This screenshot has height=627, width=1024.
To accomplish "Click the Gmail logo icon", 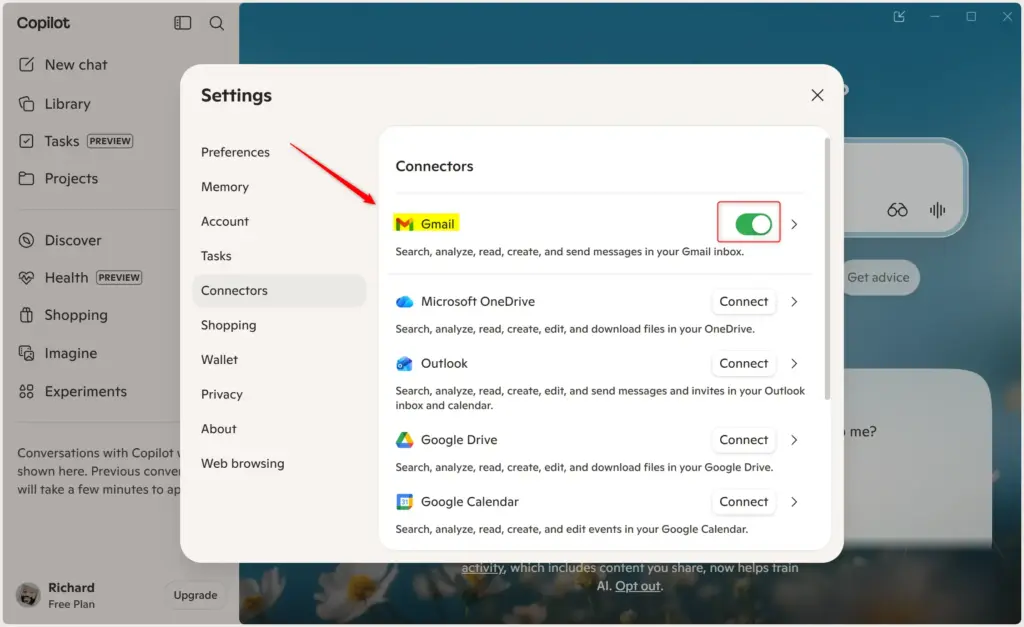I will pyautogui.click(x=404, y=224).
